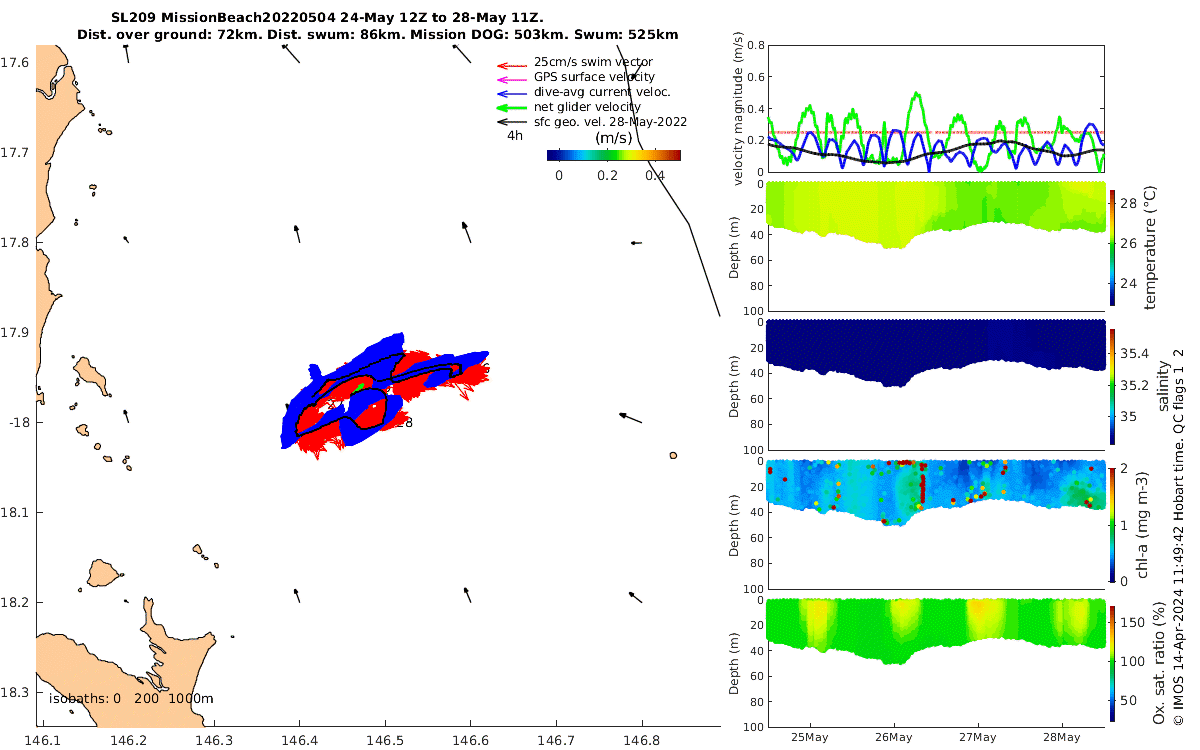The image size is (1200, 750).
Task: Click the 0.4 tick under the velocity colorbar
Action: point(654,176)
